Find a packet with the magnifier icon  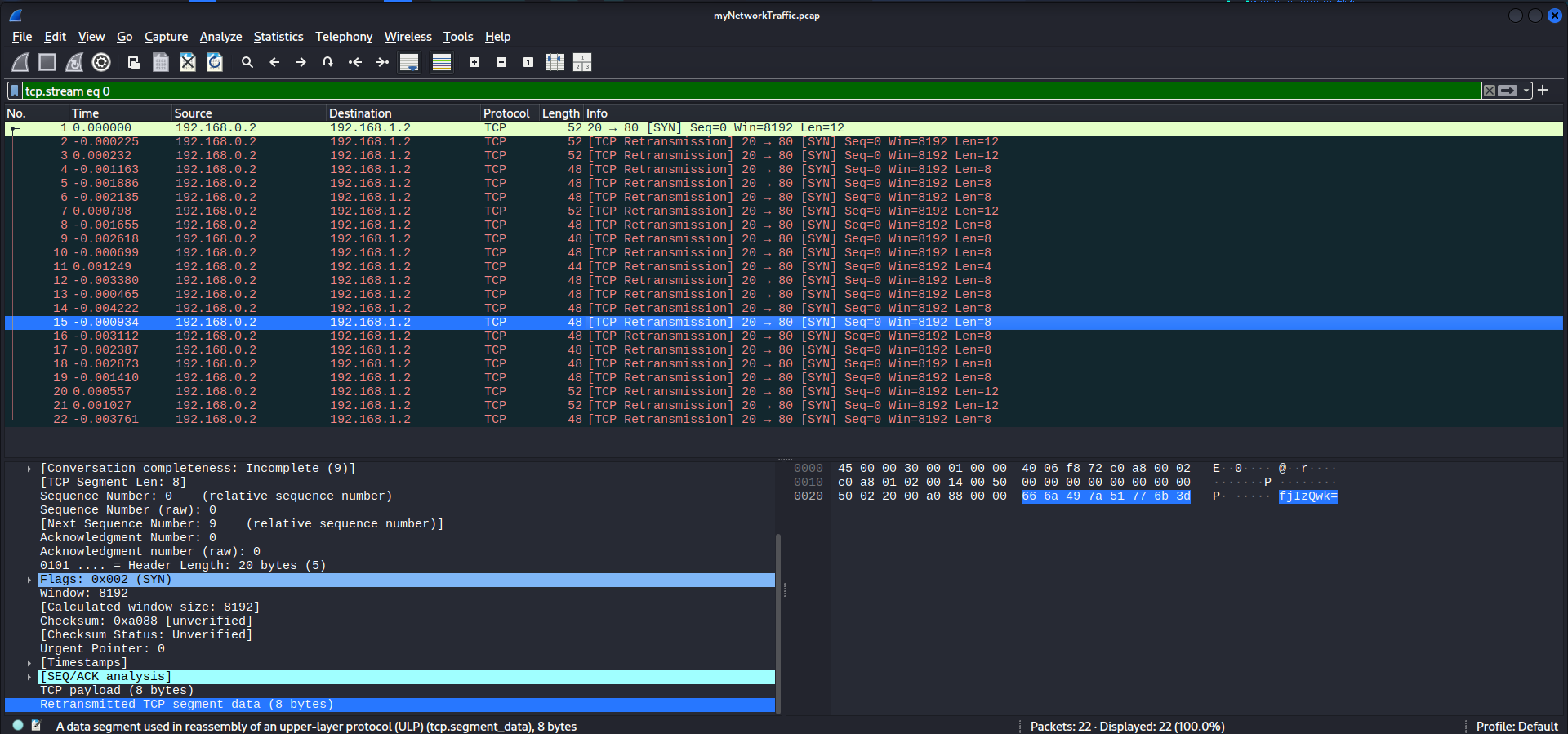[247, 62]
